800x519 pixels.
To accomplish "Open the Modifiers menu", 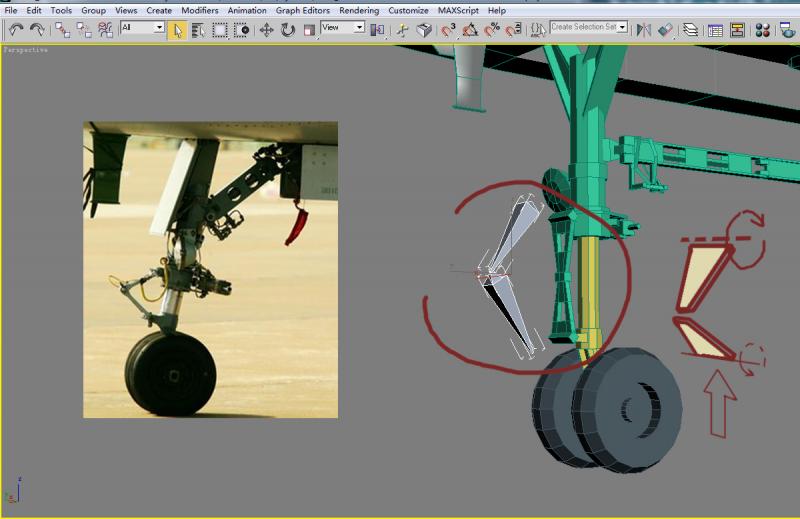I will click(199, 10).
